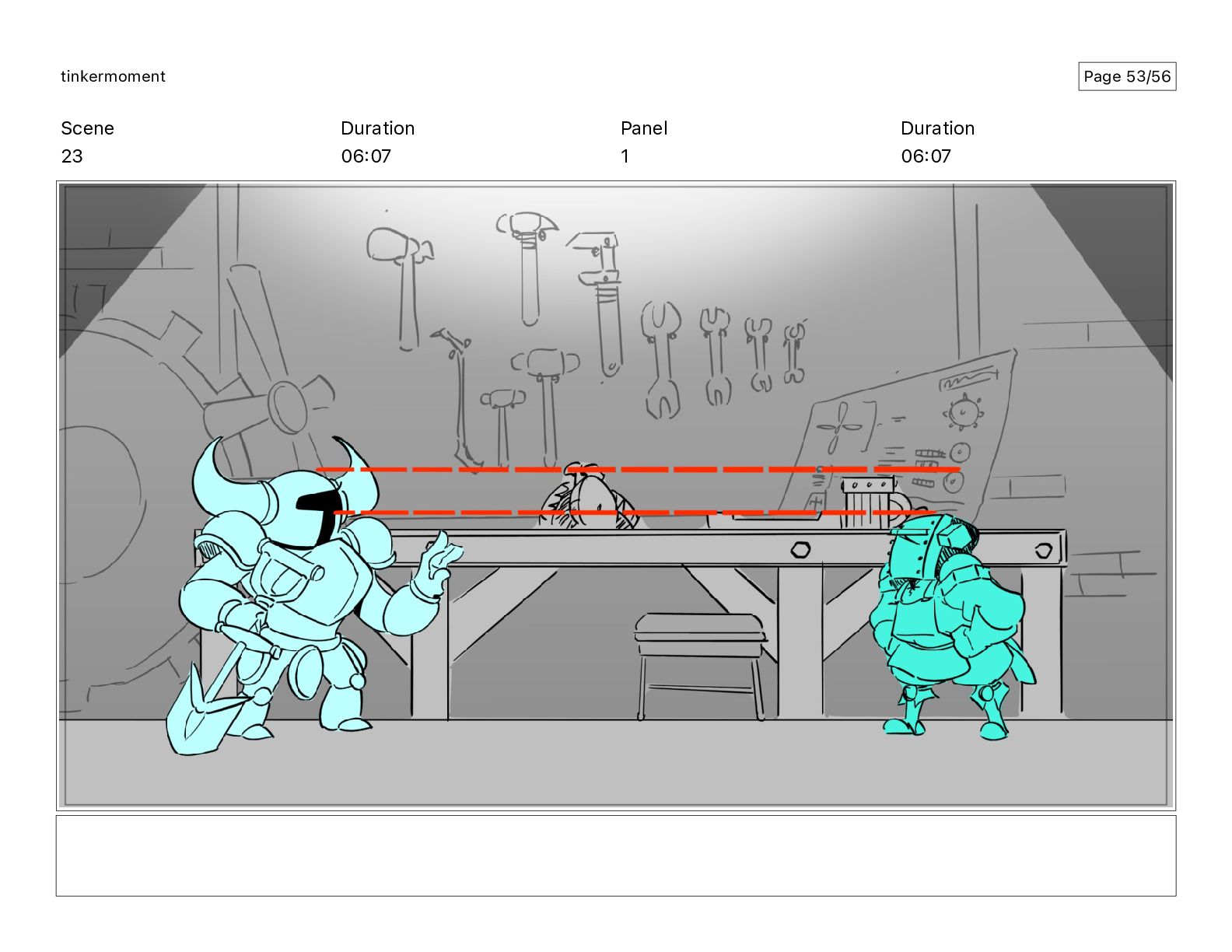Click the panel 'Duration' label next to Panel
Screen dimensions: 1232x952
point(938,128)
